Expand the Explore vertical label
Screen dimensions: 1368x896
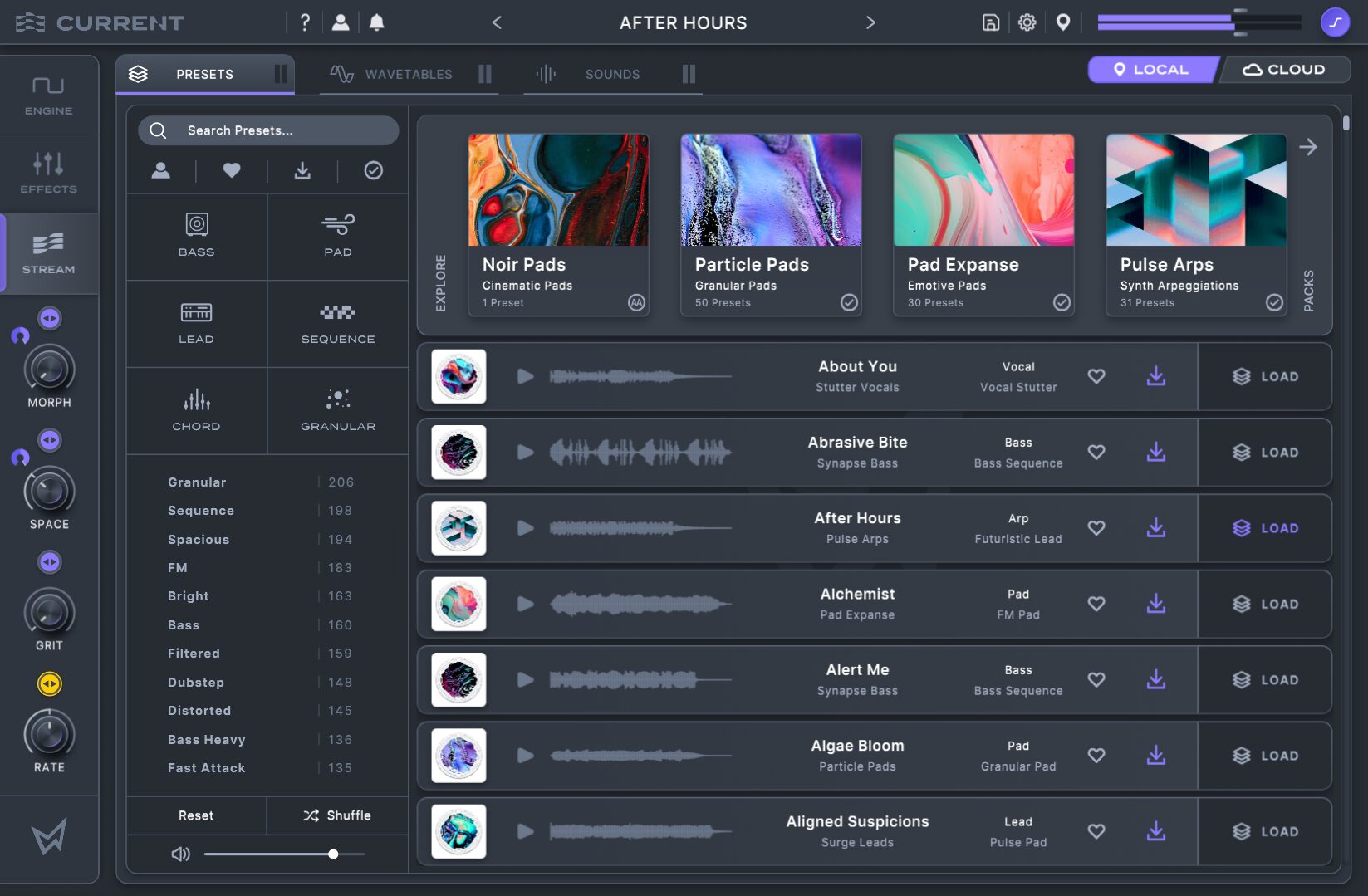pyautogui.click(x=440, y=282)
